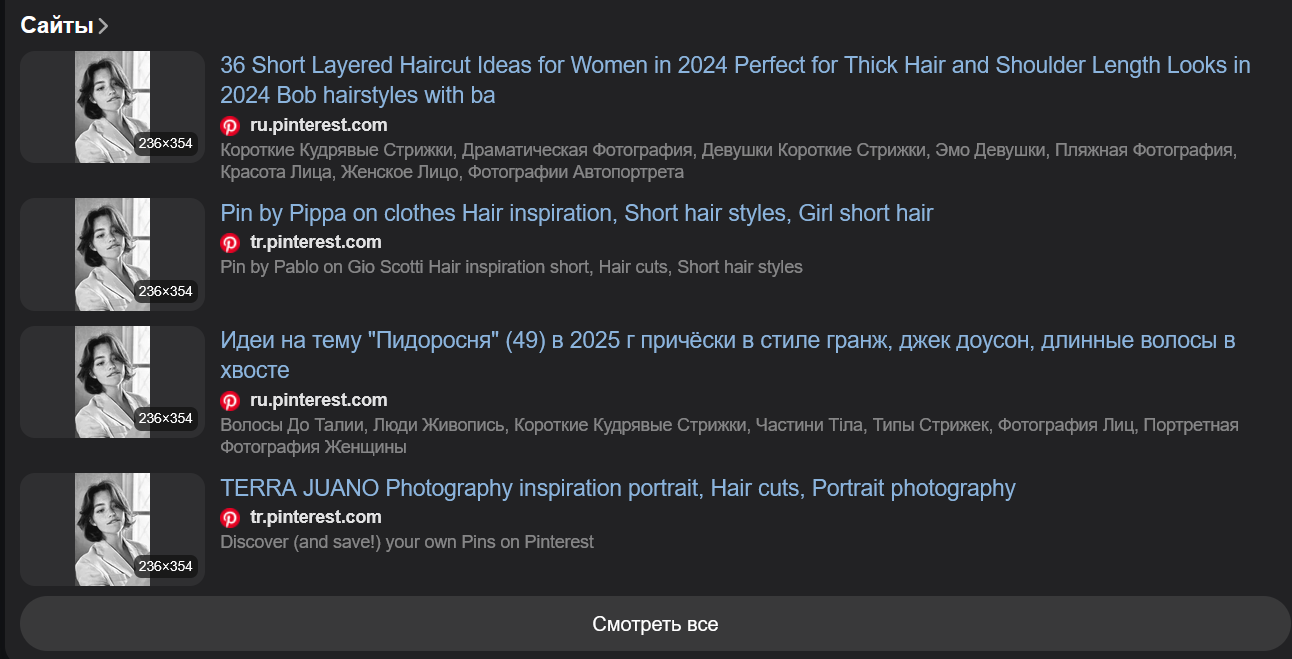Open the Сайты section heading
The width and height of the screenshot is (1292, 659).
click(x=57, y=26)
